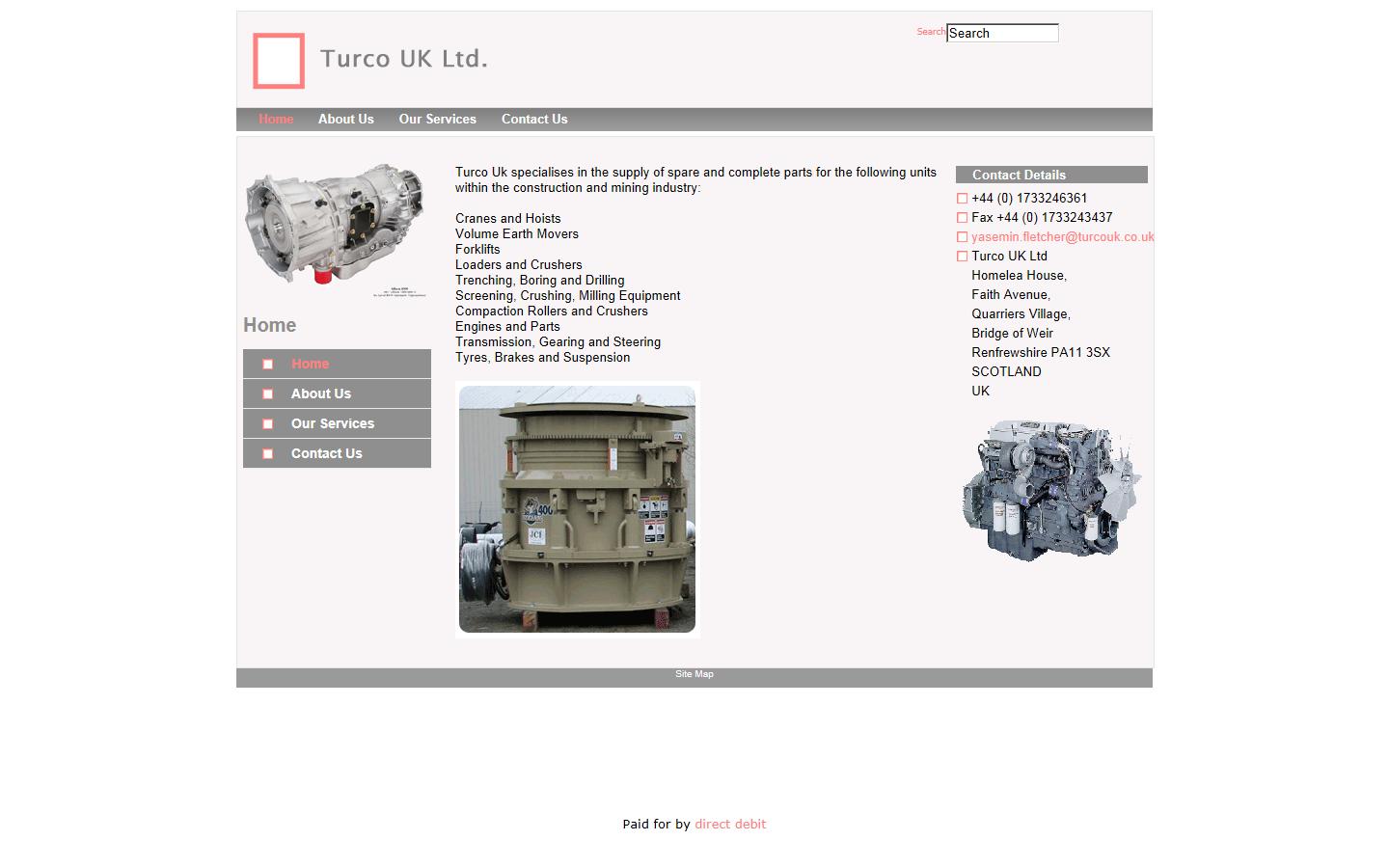Open the Home tab in top navigation
Viewport: 1389px width, 868px height.
276,119
